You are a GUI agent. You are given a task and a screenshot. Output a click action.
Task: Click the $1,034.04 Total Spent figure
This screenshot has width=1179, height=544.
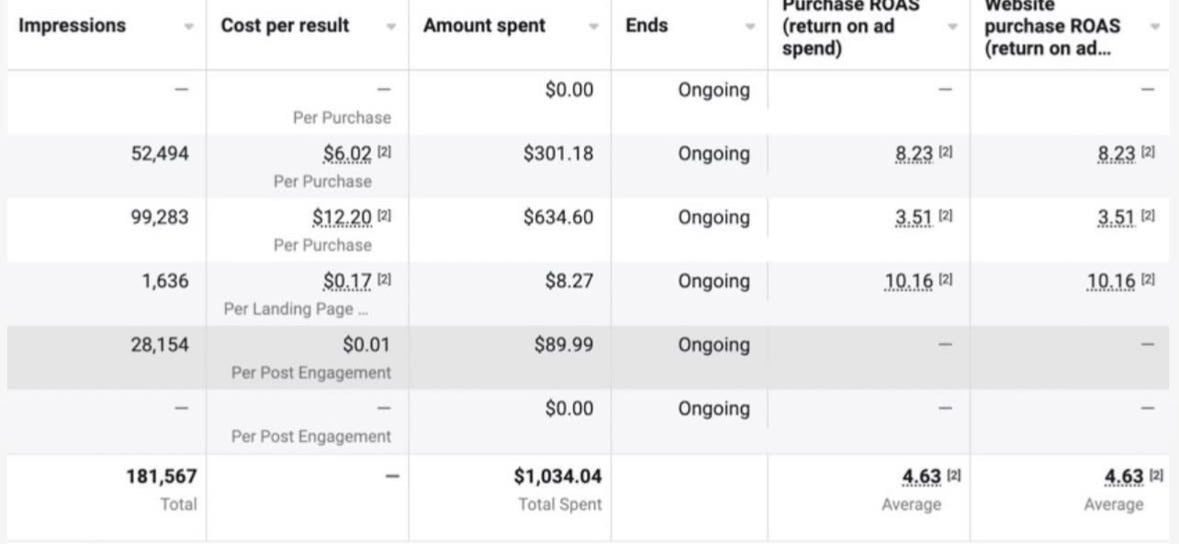click(558, 477)
